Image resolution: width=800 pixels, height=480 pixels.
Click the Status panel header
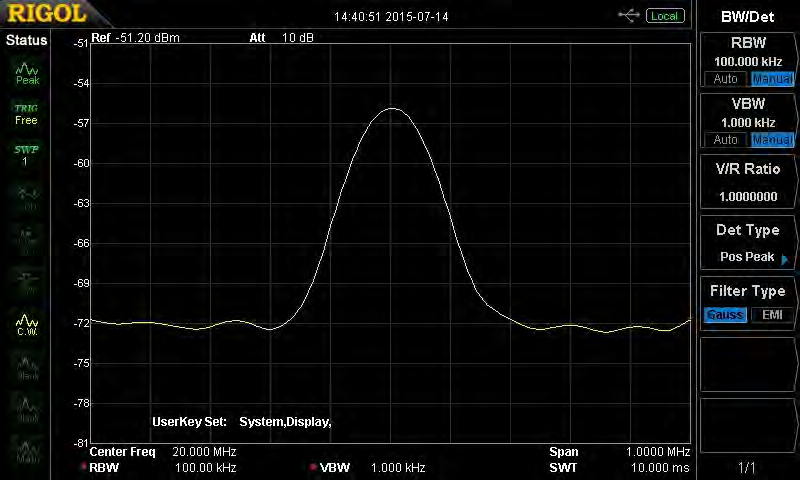[26, 40]
